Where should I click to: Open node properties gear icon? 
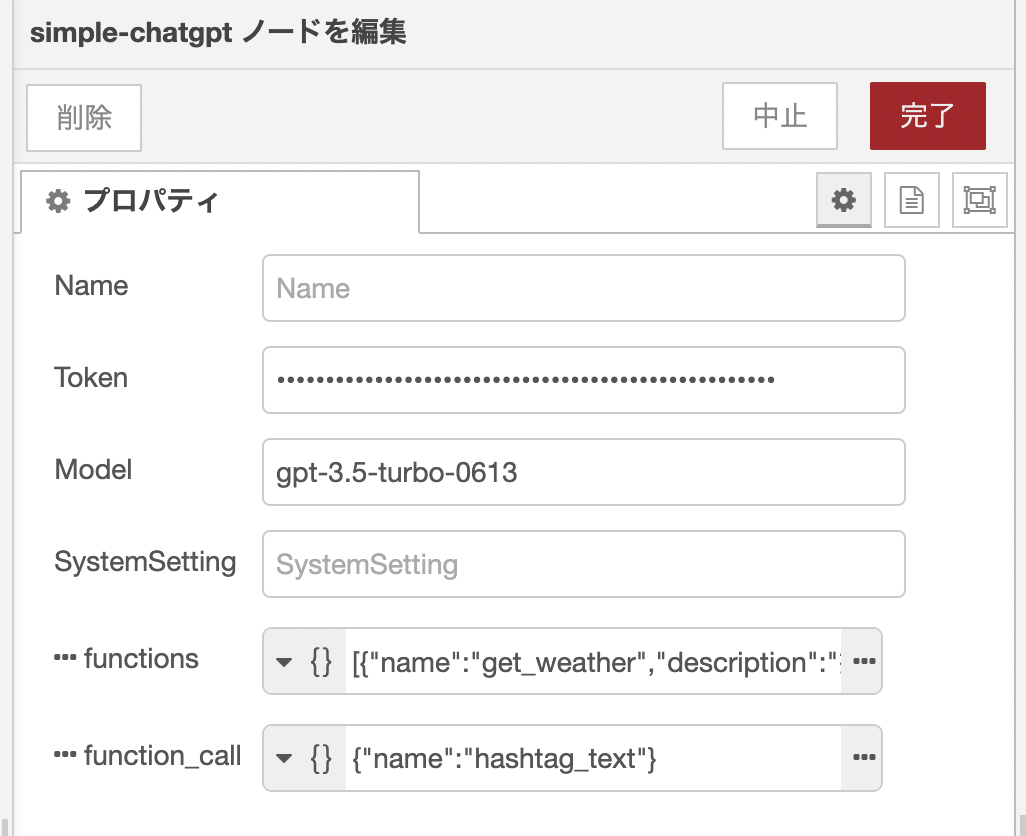click(844, 200)
